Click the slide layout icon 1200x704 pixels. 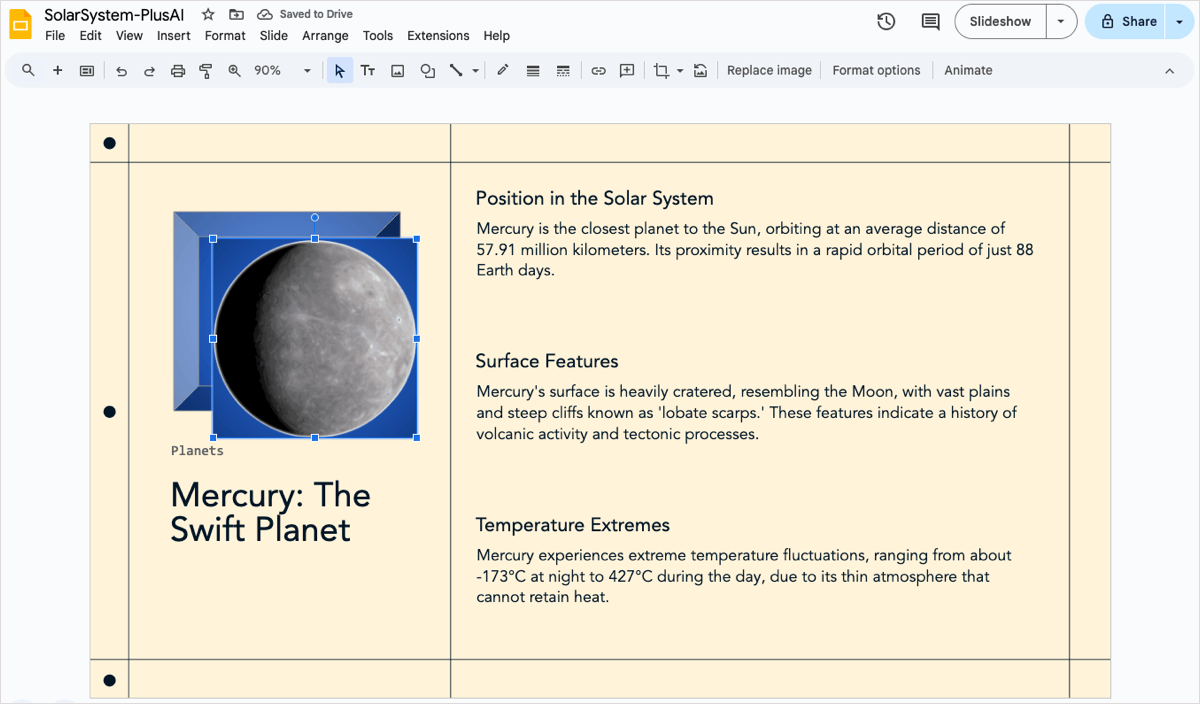point(87,70)
